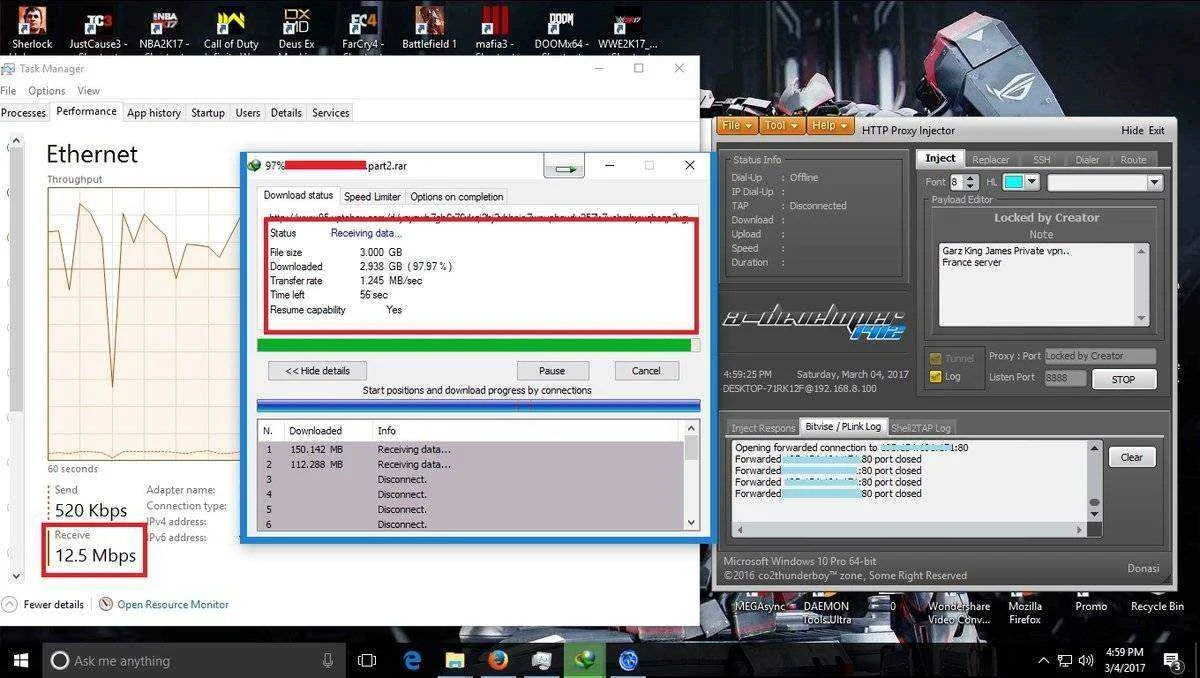Click green arrow button in download dialog title
This screenshot has height=678, width=1200.
564,166
